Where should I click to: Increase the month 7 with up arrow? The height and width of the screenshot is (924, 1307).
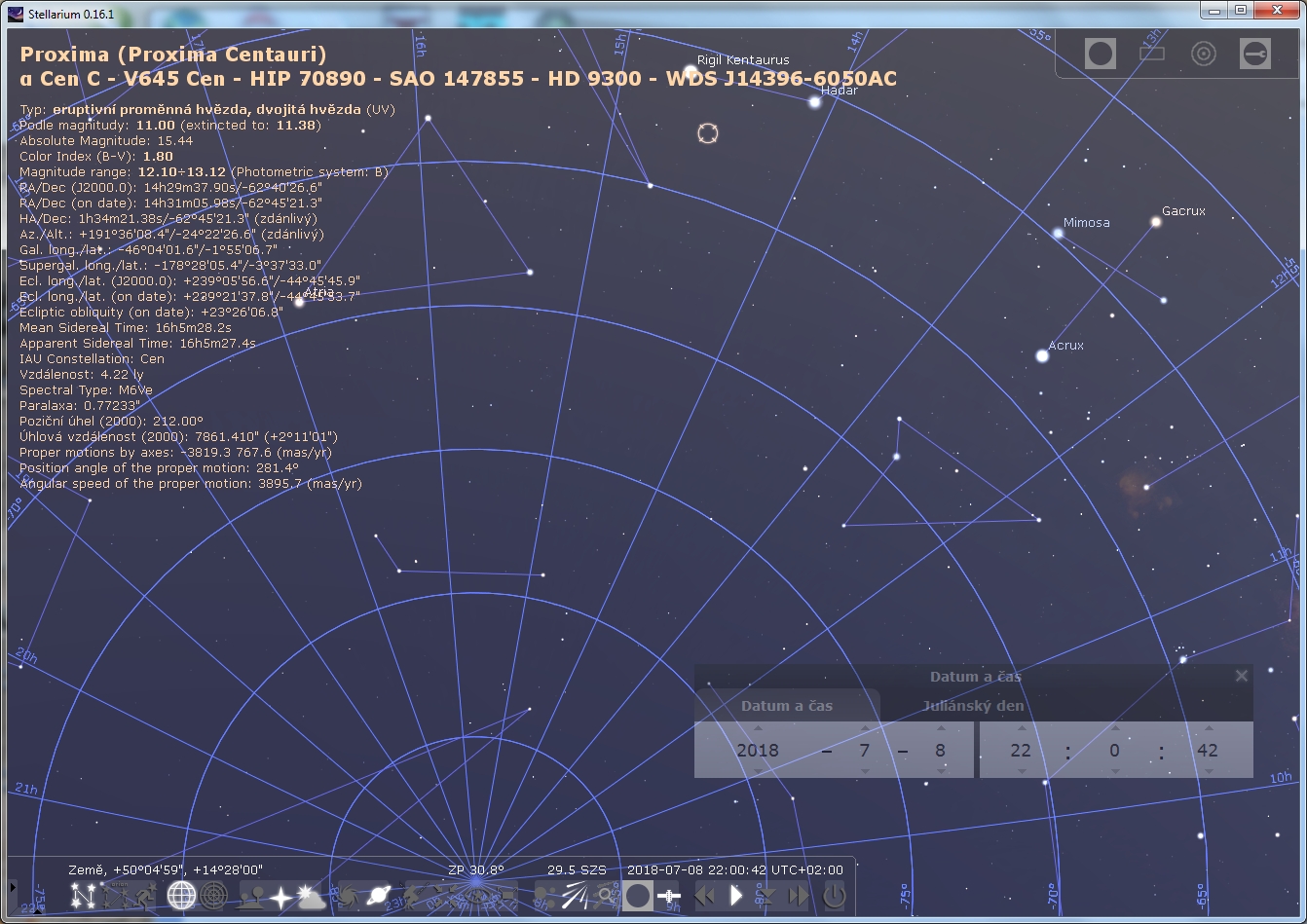point(864,728)
